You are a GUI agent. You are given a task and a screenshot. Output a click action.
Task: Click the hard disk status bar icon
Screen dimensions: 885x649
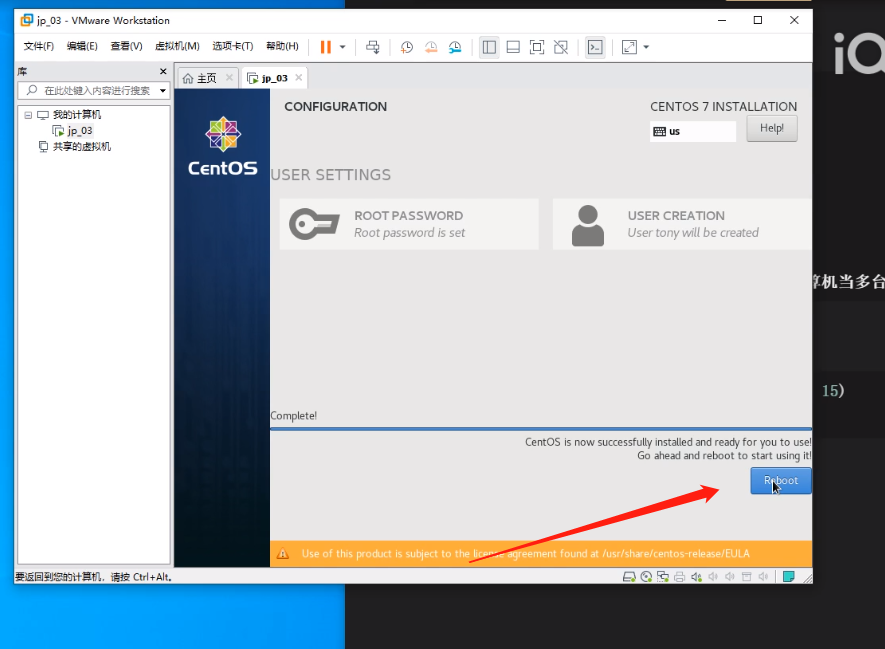629,577
